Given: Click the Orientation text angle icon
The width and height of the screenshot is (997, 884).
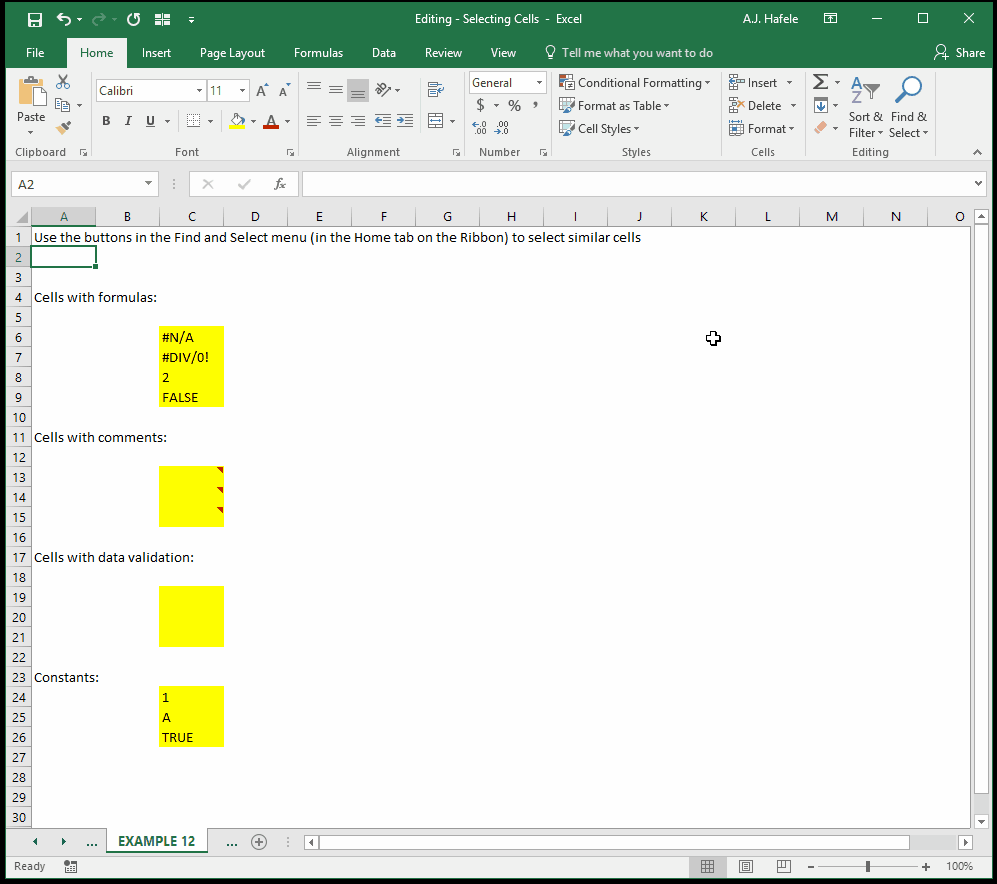Looking at the screenshot, I should pyautogui.click(x=383, y=90).
